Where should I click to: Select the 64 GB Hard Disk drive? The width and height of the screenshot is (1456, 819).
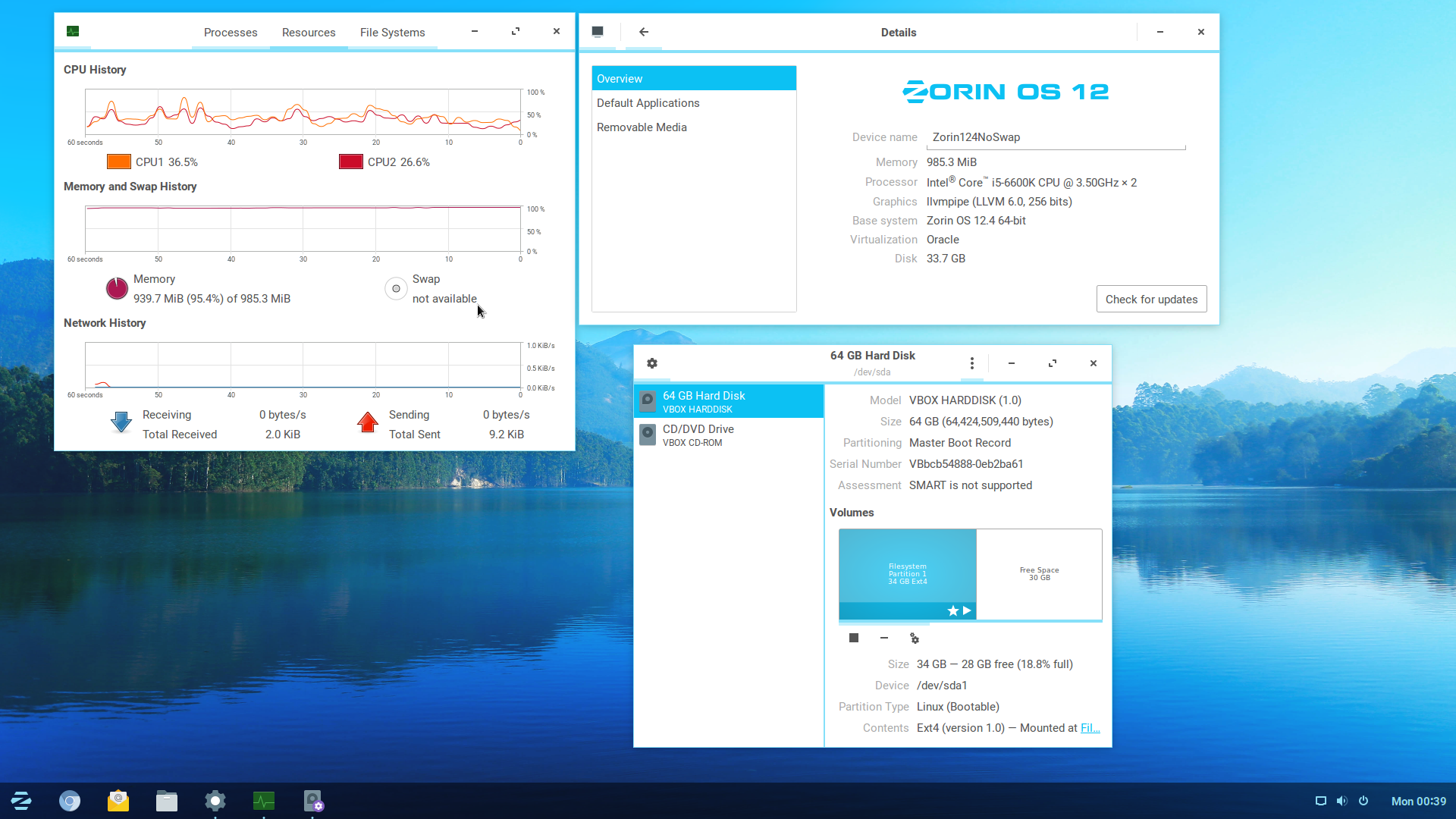coord(729,401)
